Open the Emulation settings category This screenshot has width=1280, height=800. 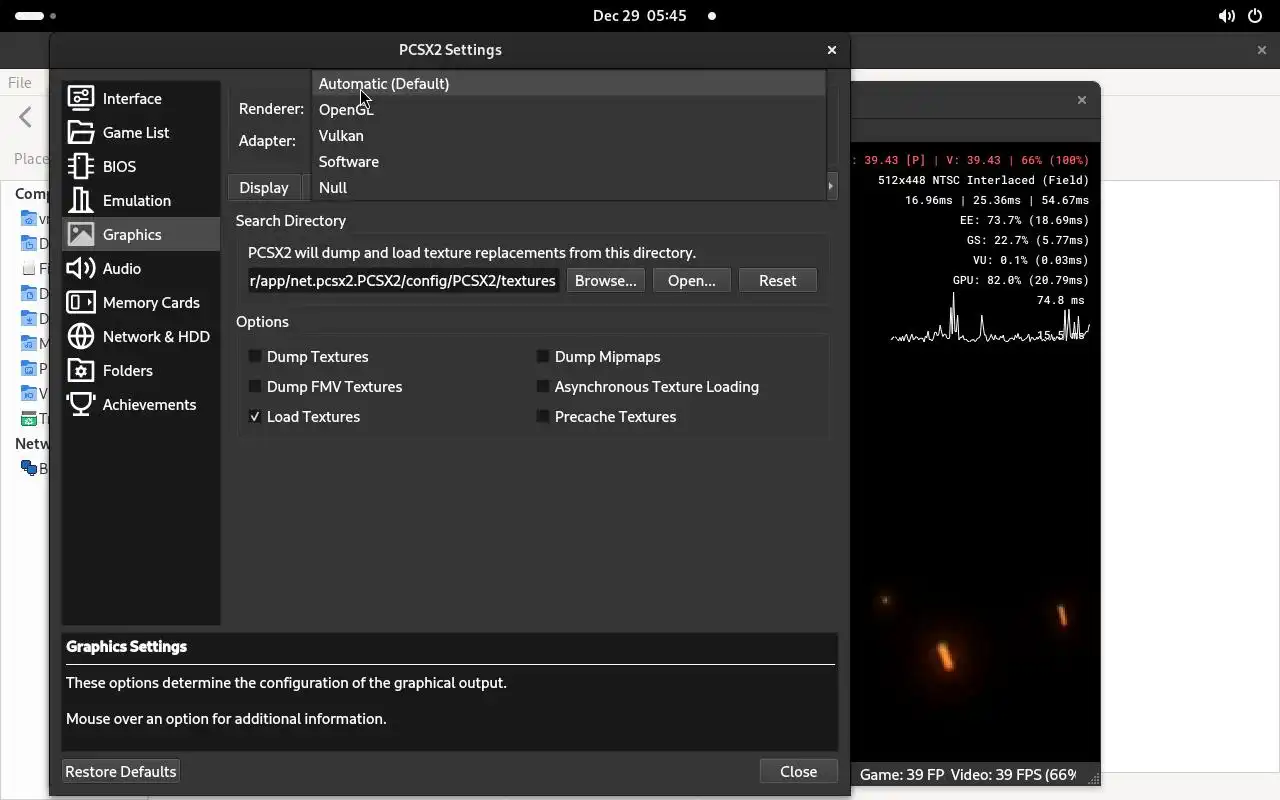pyautogui.click(x=141, y=200)
